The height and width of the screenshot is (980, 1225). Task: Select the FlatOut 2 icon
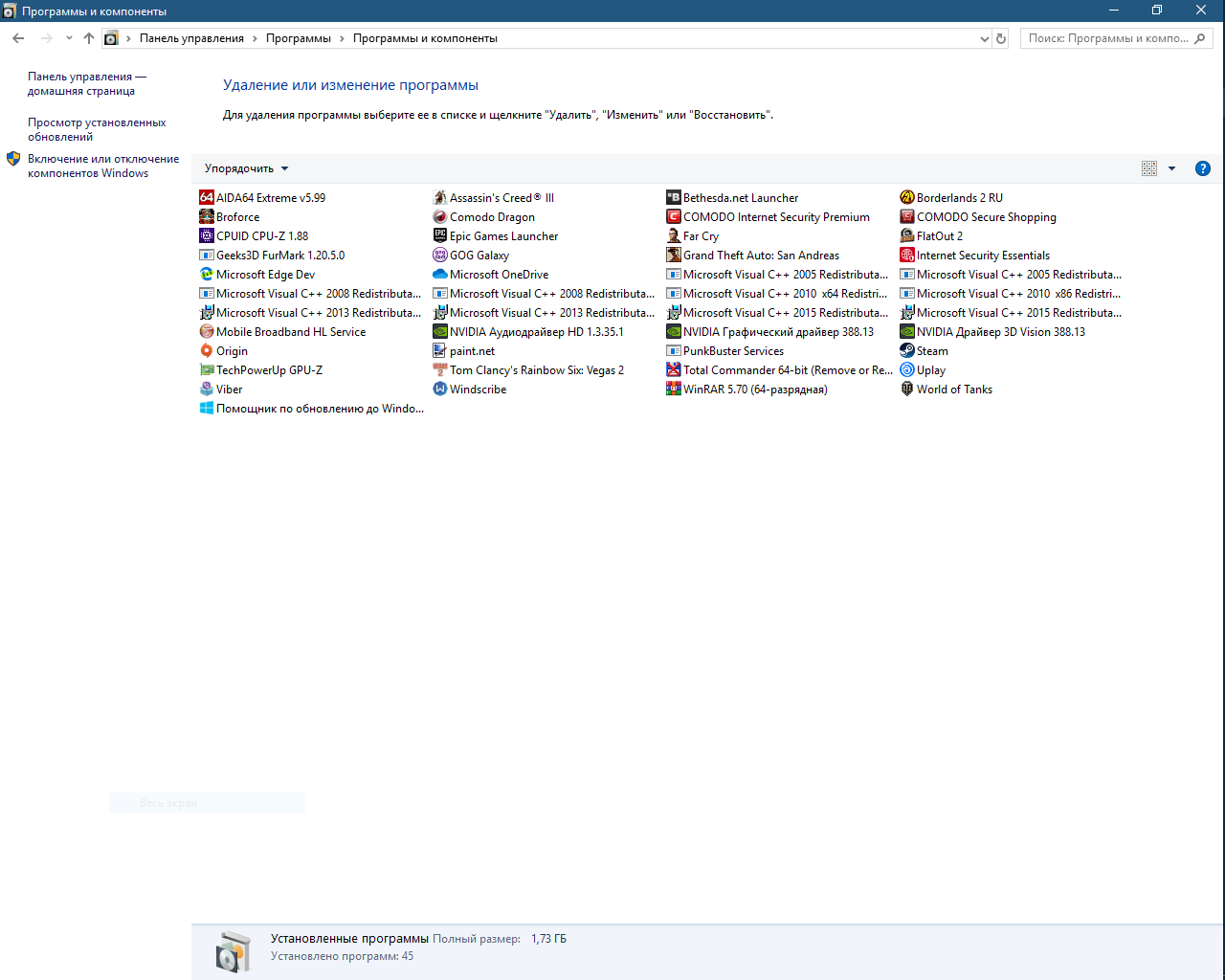pyautogui.click(x=907, y=236)
